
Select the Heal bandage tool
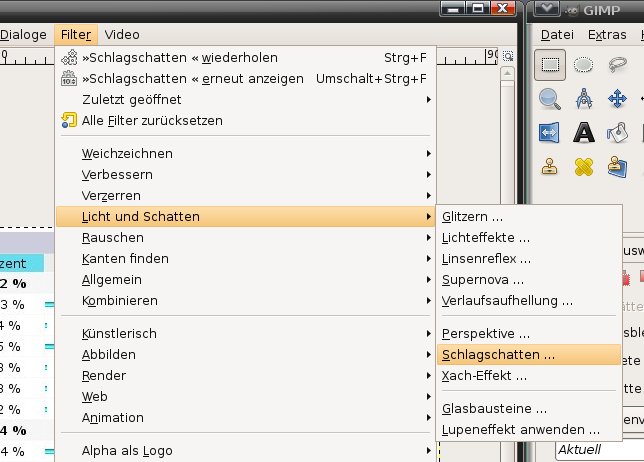(583, 166)
